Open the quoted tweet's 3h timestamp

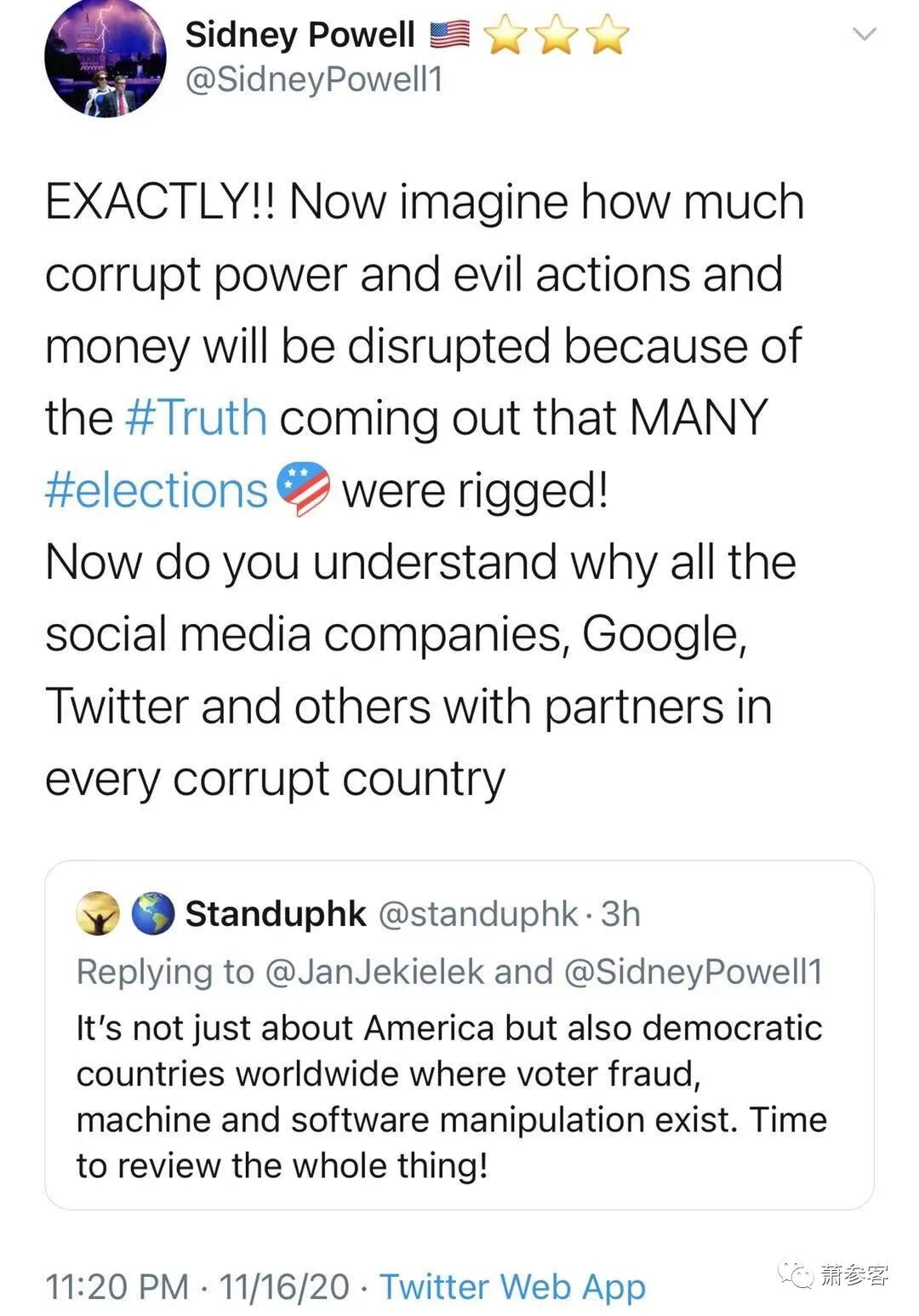click(620, 914)
